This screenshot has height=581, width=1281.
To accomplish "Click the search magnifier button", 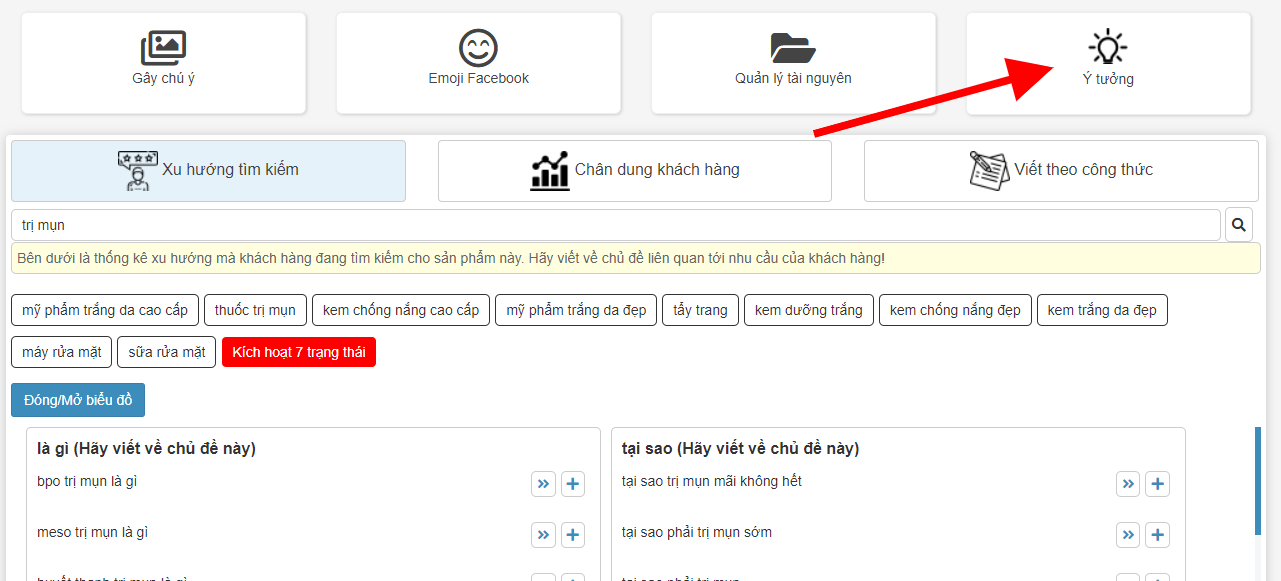I will [x=1239, y=225].
